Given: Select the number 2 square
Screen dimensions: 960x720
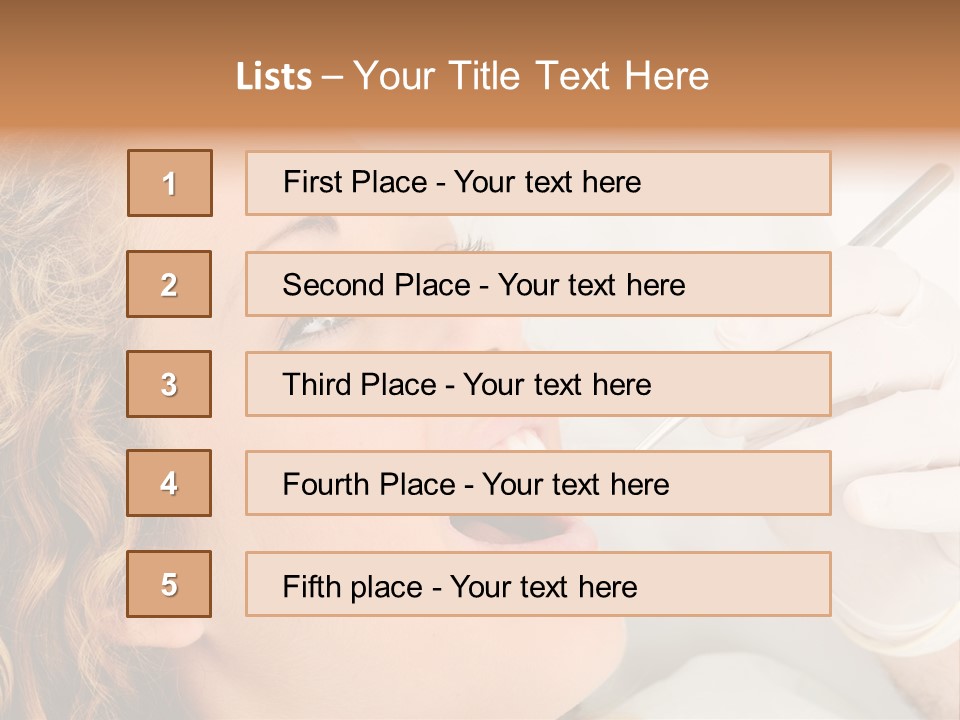Looking at the screenshot, I should click(x=170, y=284).
